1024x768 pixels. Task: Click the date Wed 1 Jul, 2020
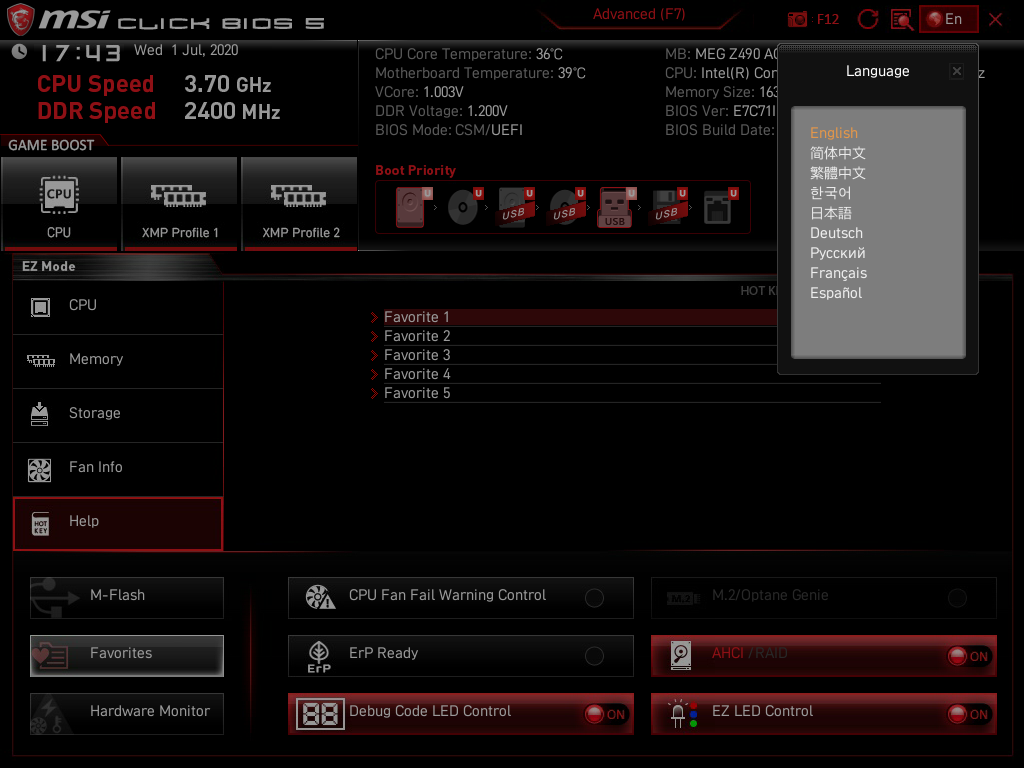tap(186, 50)
